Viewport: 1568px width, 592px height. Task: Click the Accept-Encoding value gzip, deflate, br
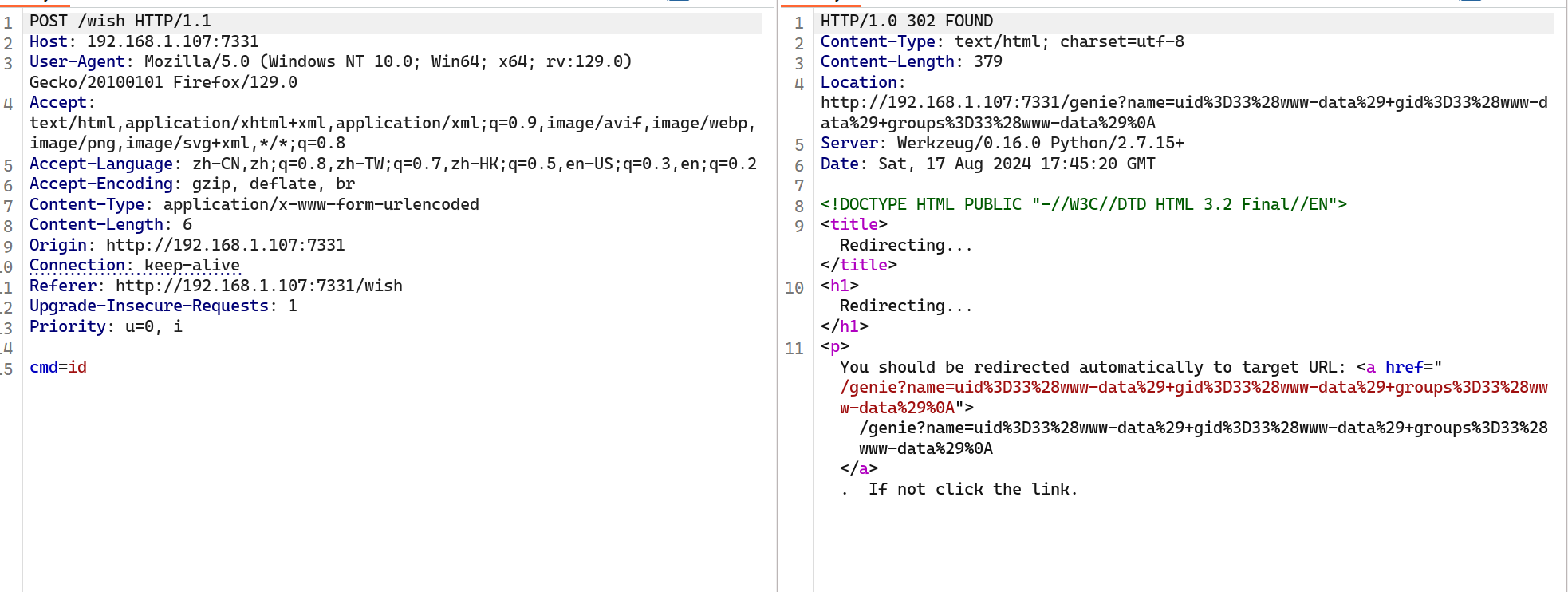point(274,184)
